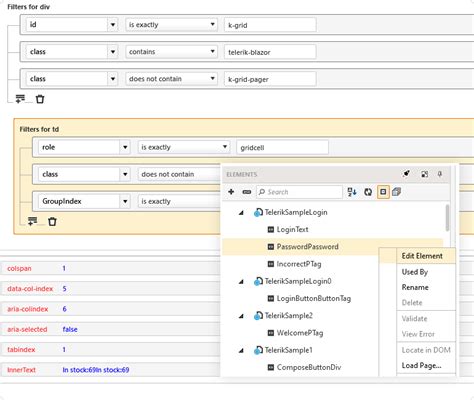The image size is (474, 400).
Task: Click the refresh icon in Elements toolbar
Action: [368, 192]
